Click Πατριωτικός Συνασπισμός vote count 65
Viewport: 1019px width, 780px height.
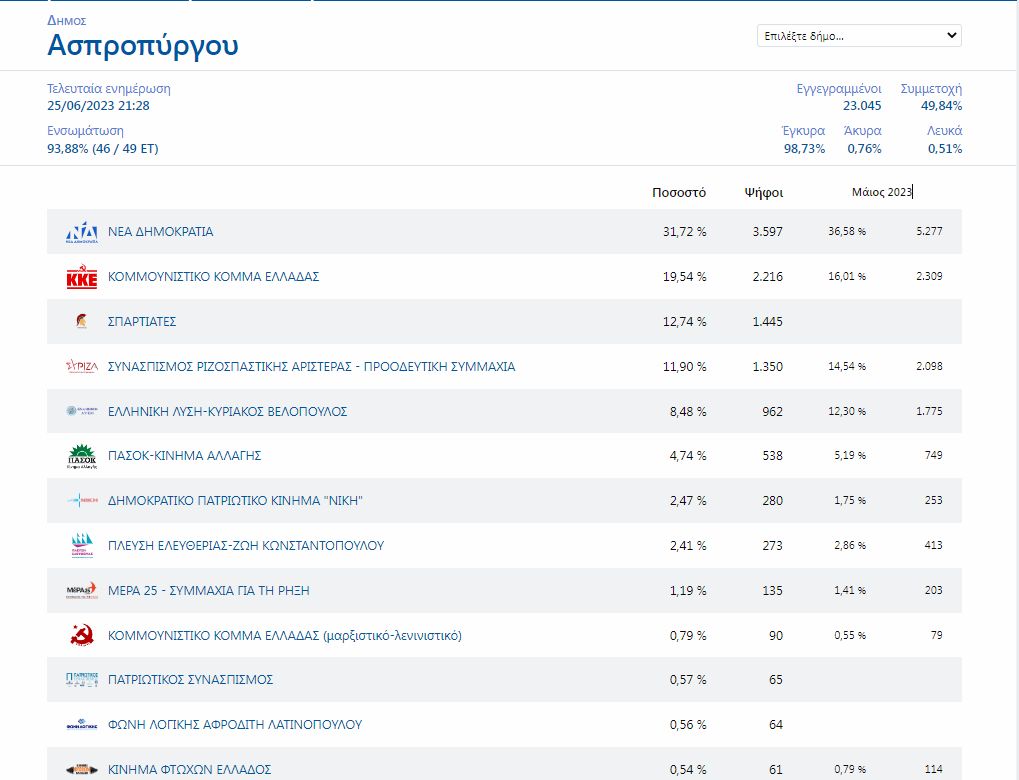[776, 680]
